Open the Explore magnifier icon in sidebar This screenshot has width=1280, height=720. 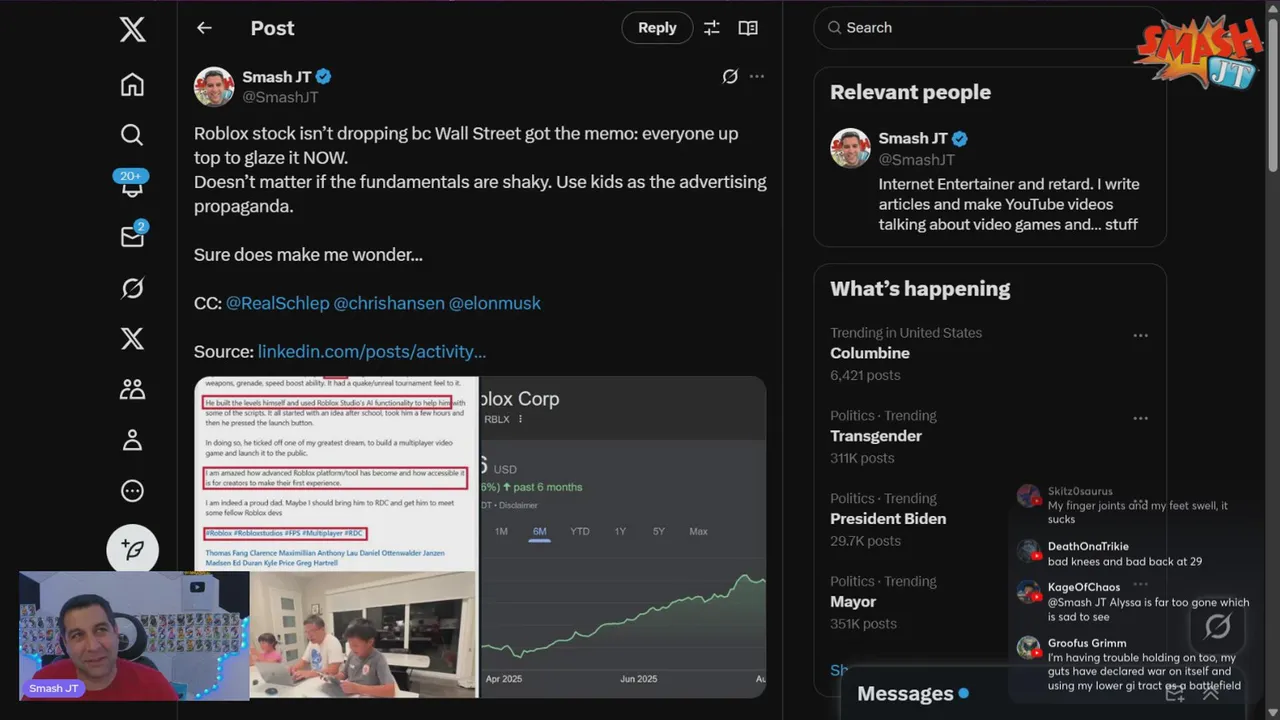point(132,135)
